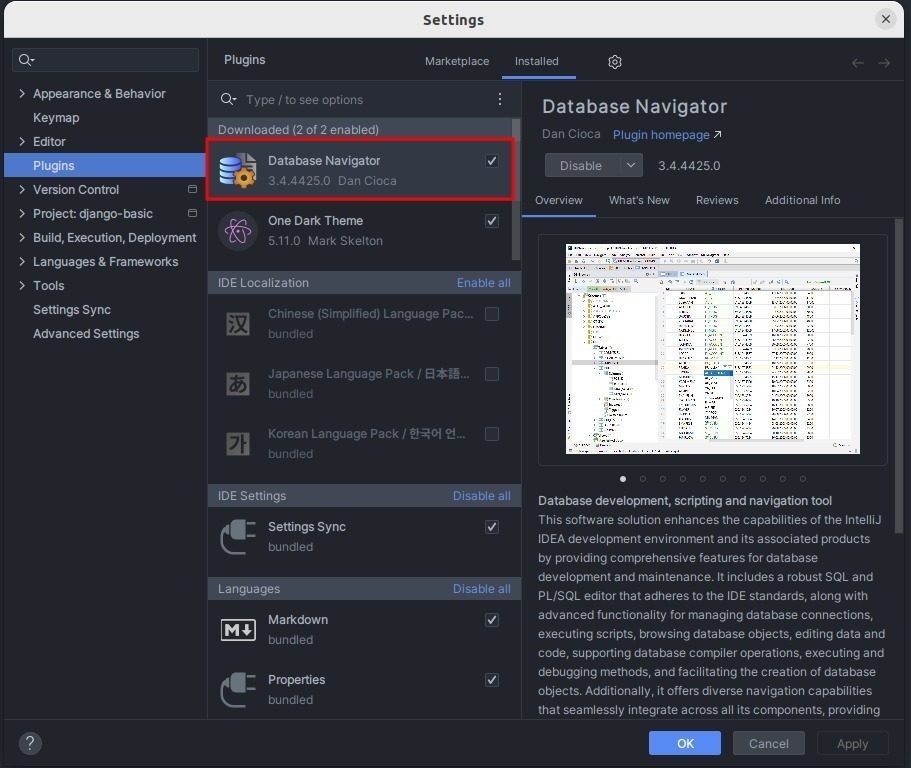Screen dimensions: 911x768
Task: Click the Cancel button
Action: pos(768,743)
